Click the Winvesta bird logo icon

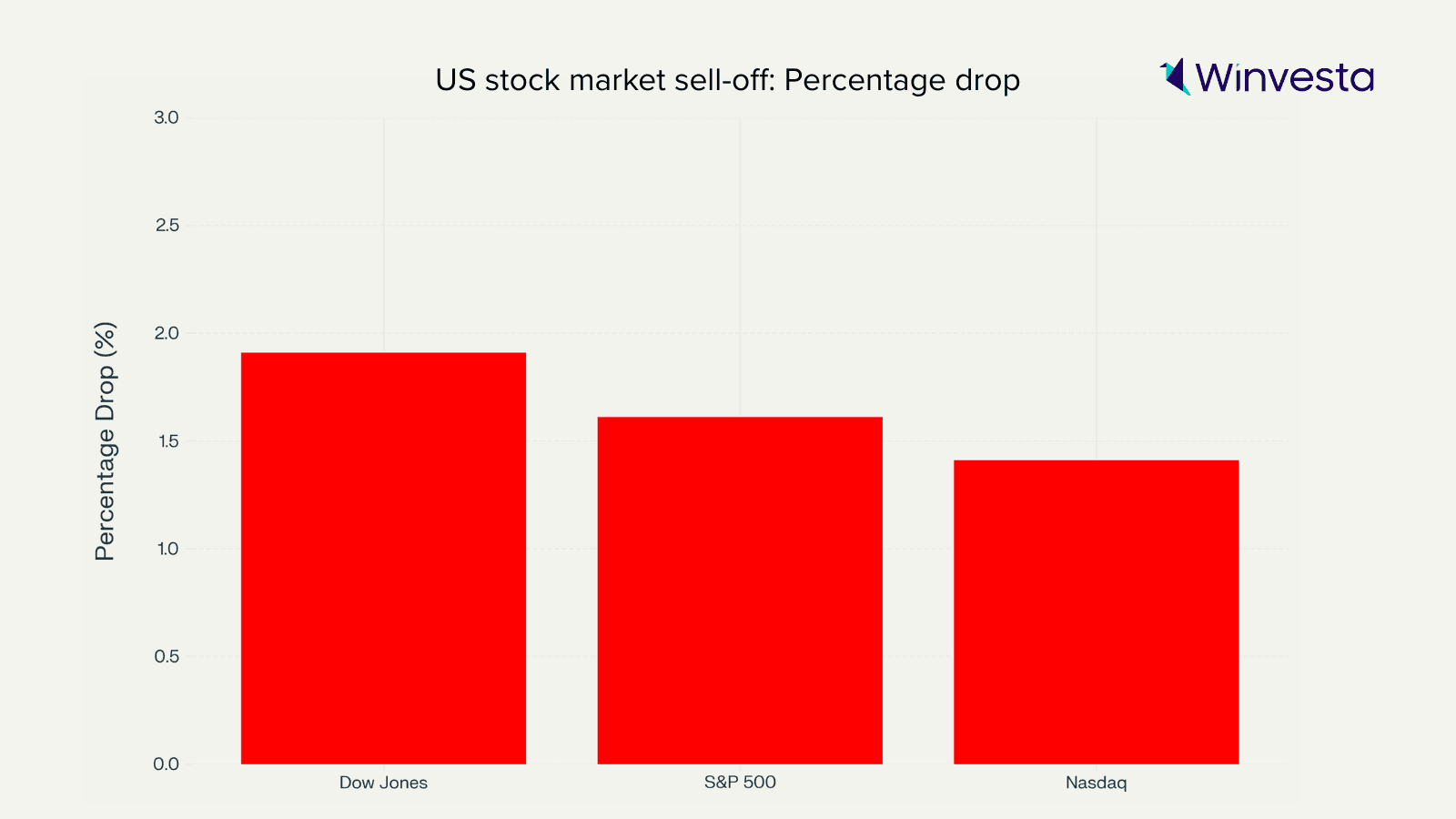1176,76
